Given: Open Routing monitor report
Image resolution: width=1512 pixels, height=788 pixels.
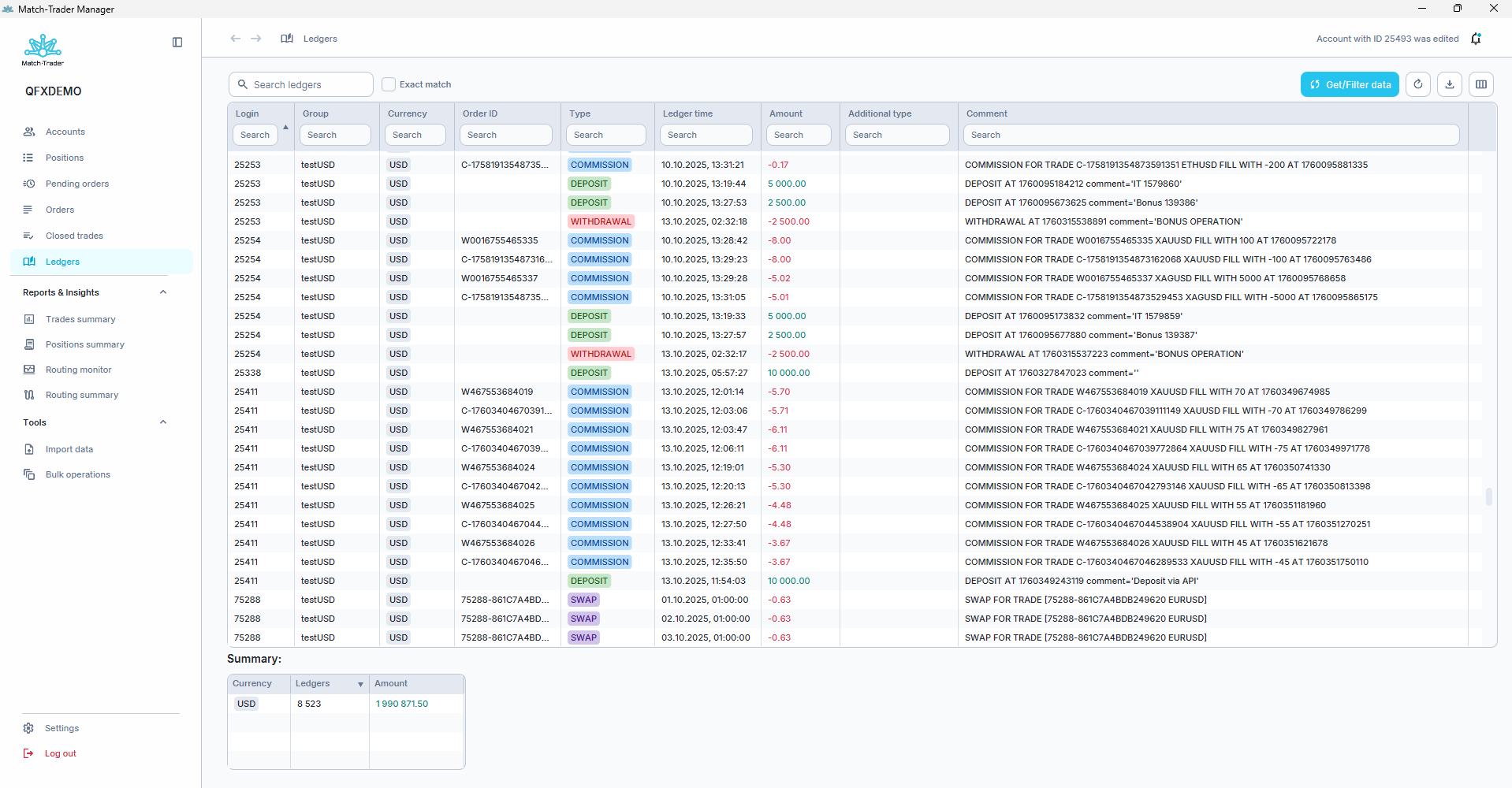Looking at the screenshot, I should coord(78,370).
